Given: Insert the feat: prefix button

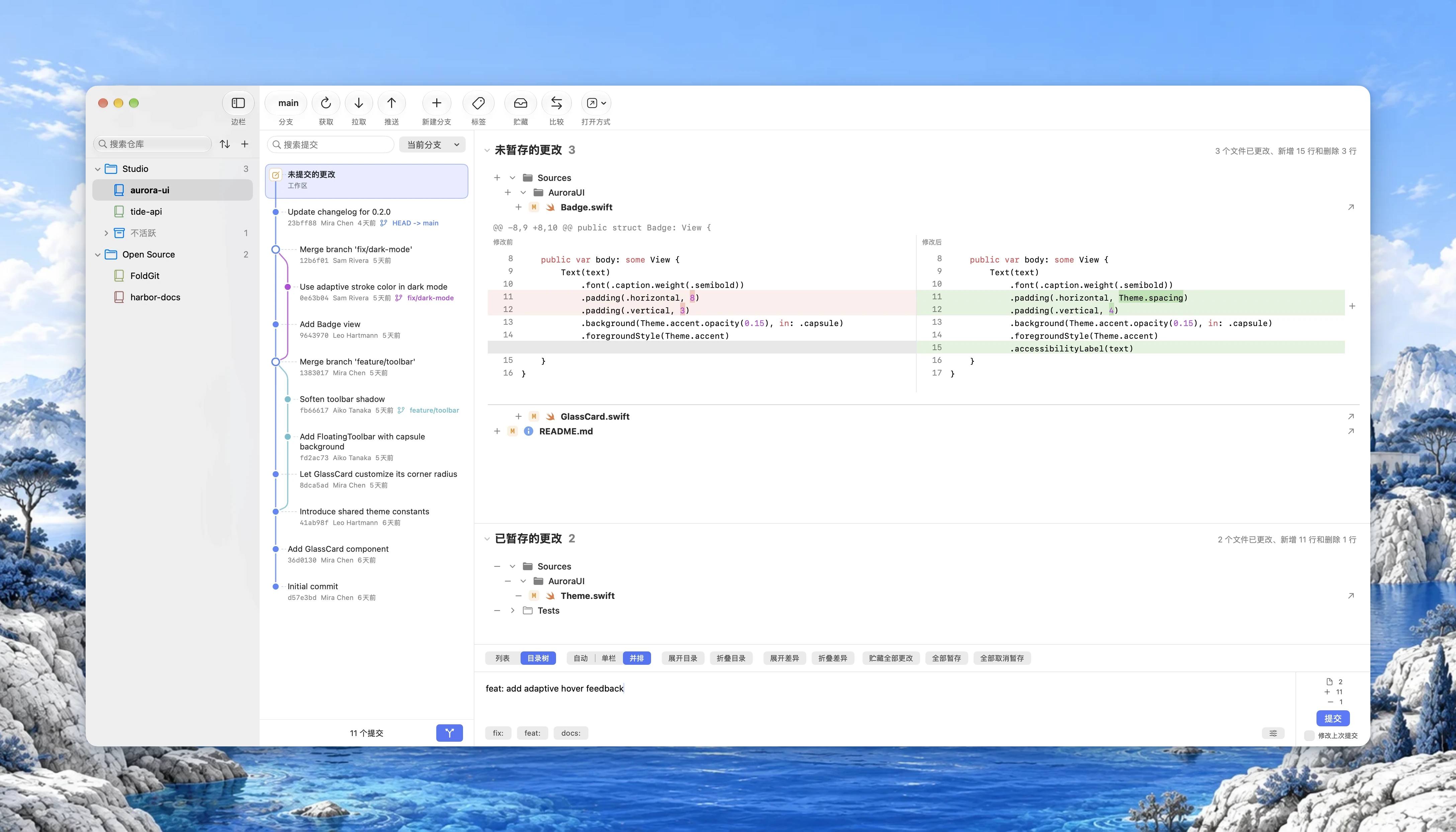Looking at the screenshot, I should 532,733.
